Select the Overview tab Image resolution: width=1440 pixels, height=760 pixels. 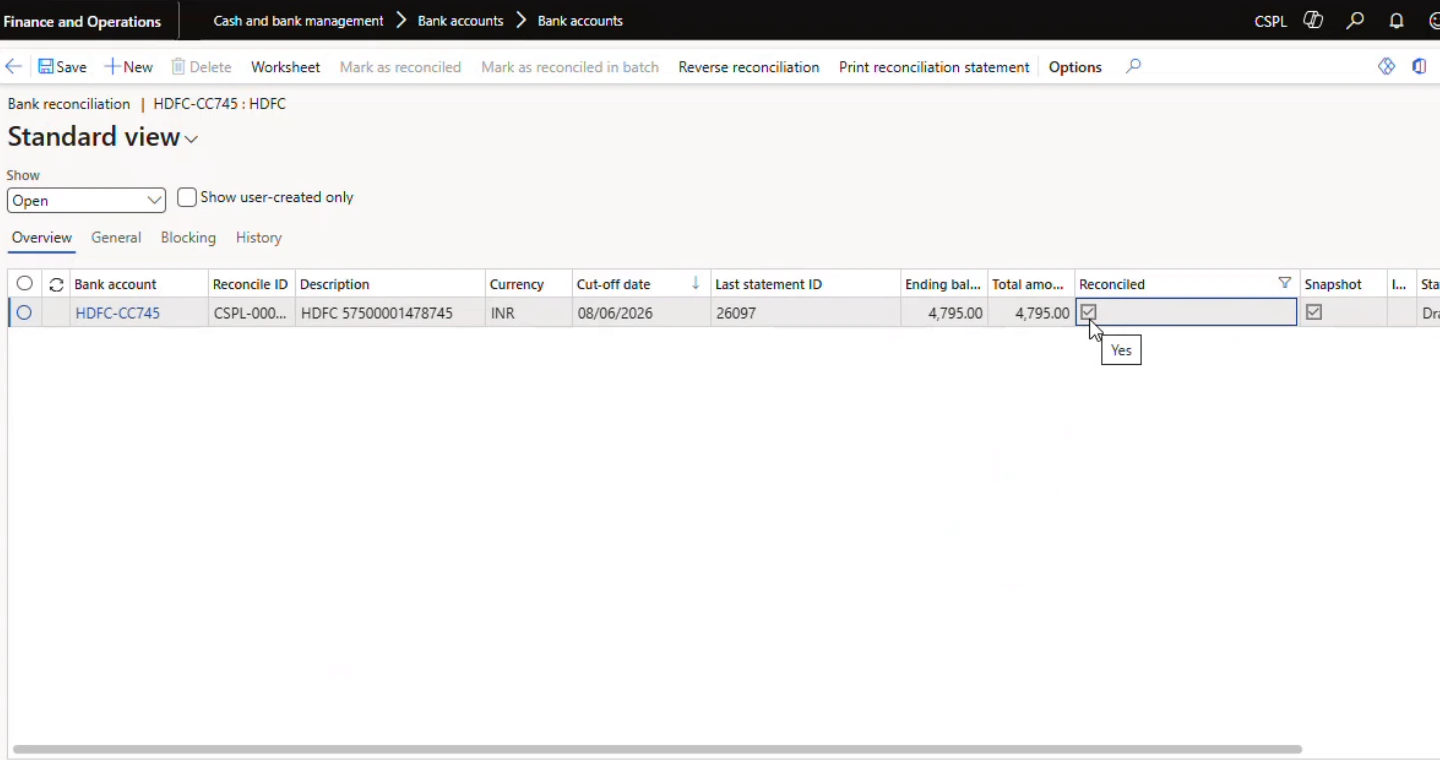(42, 238)
